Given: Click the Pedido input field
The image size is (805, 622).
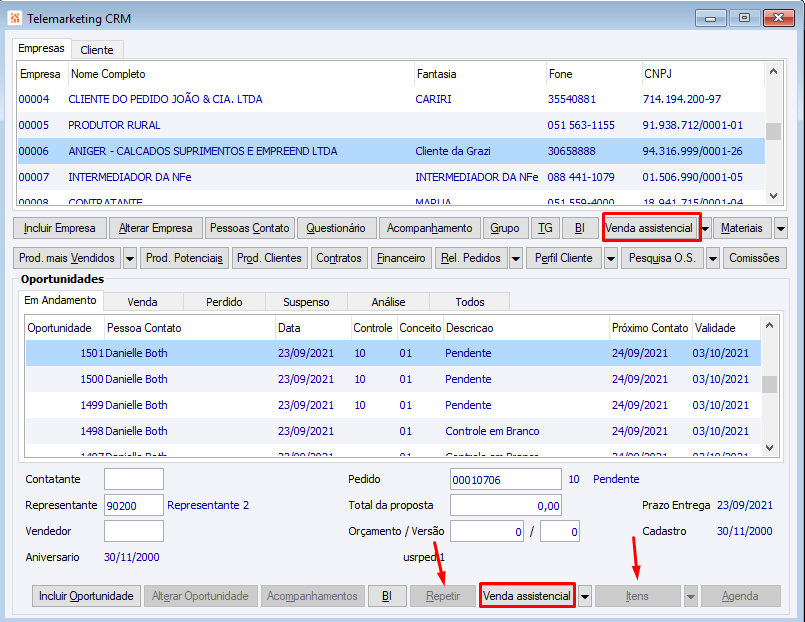Looking at the screenshot, I should click(x=505, y=479).
